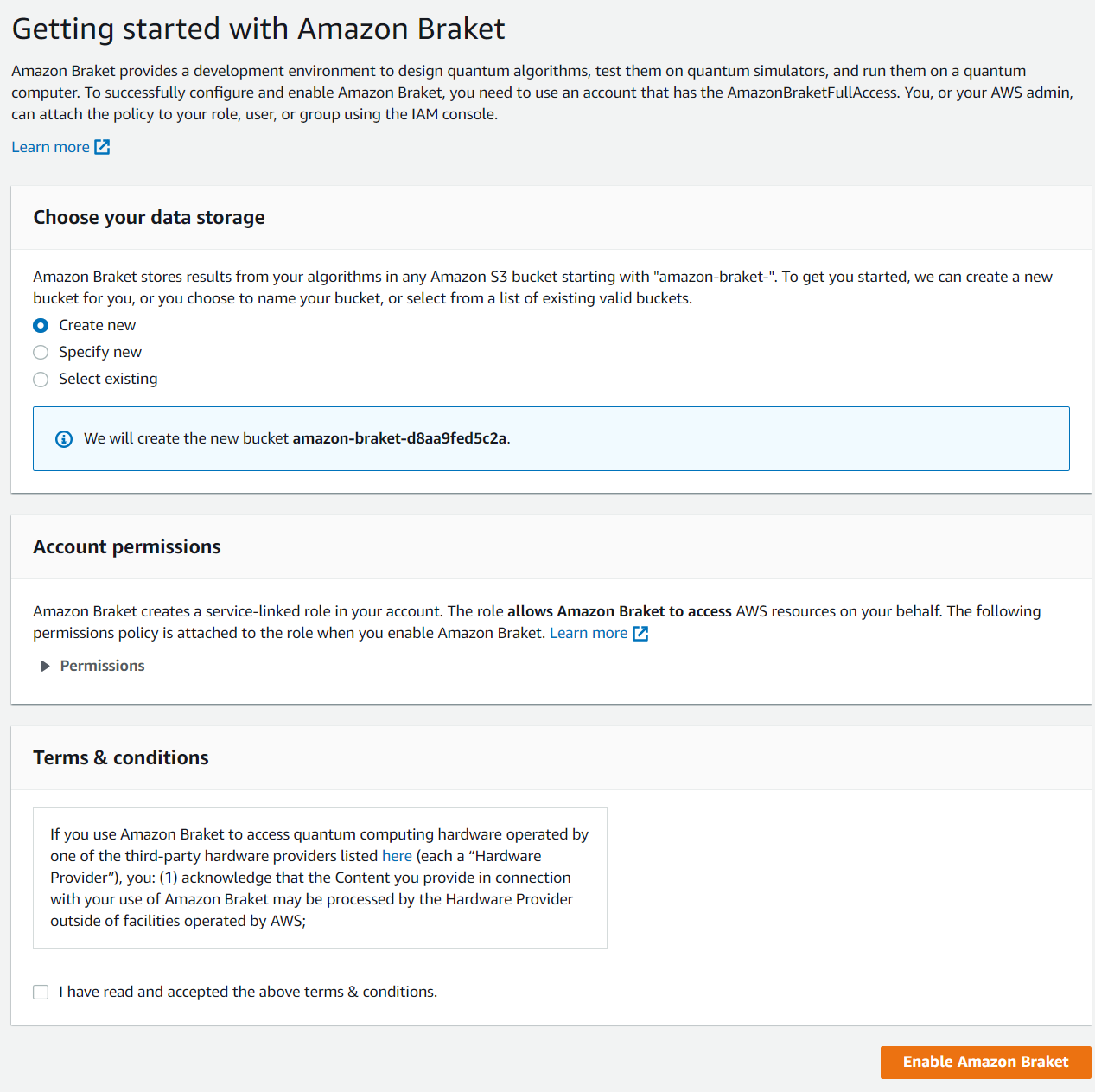Click the Choose your data storage header
The height and width of the screenshot is (1092, 1095).
click(x=149, y=217)
